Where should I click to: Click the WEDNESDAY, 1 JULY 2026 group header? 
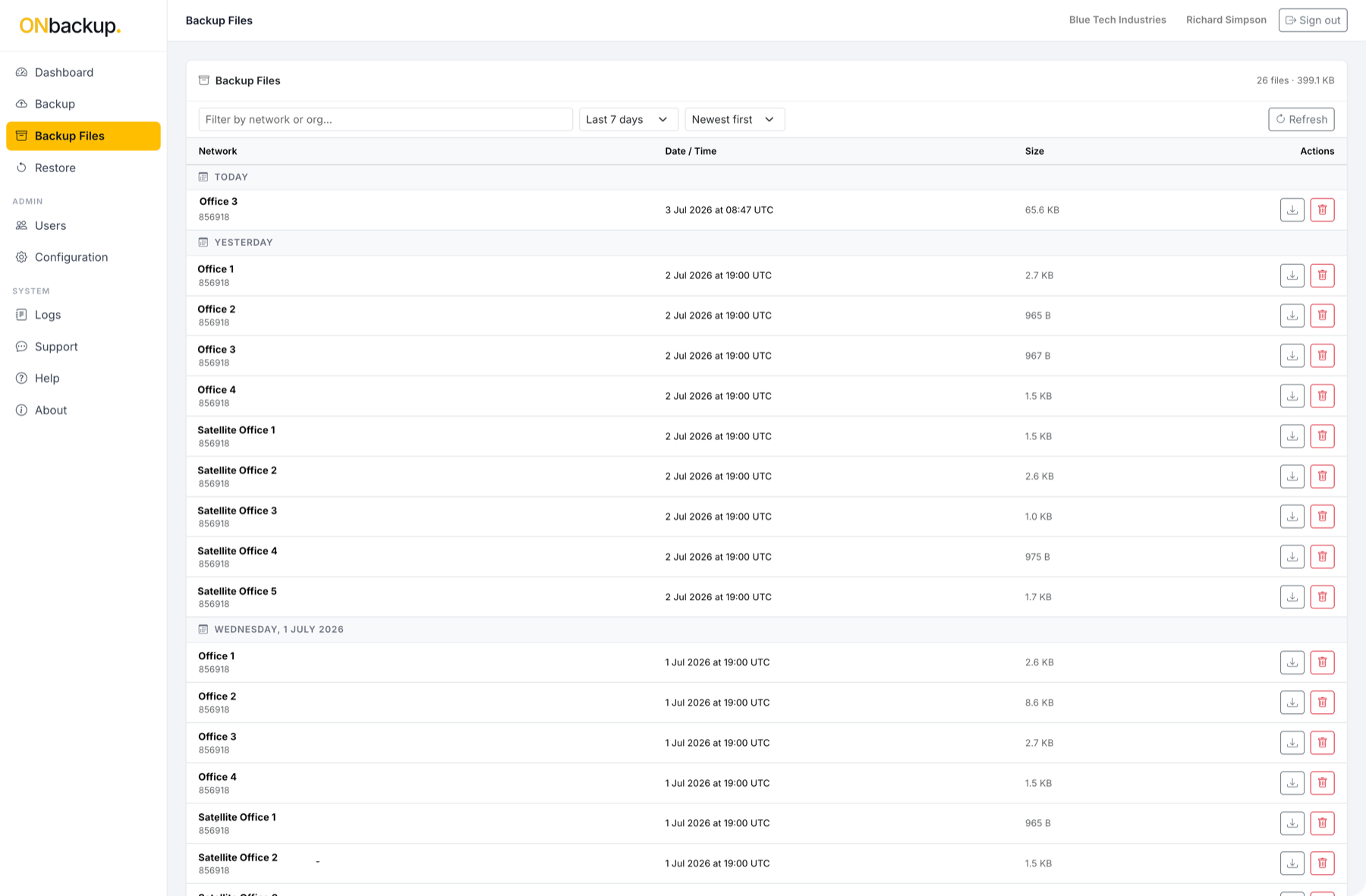click(766, 629)
